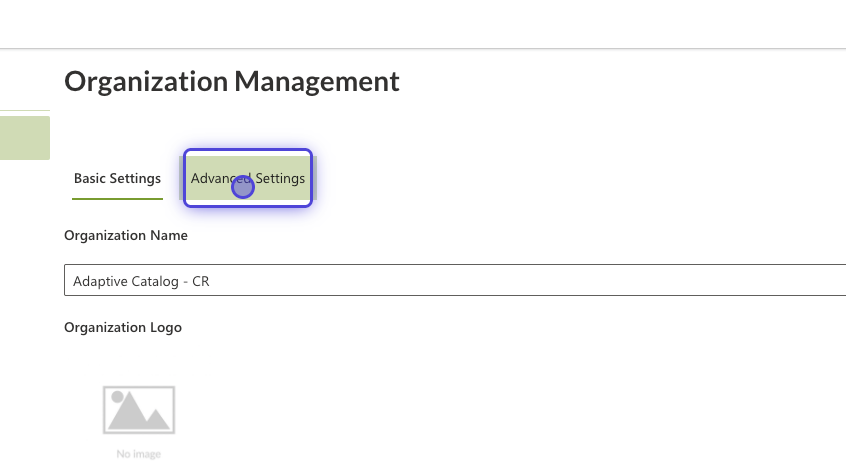846x471 pixels.
Task: Click the word 'Management' in page title
Action: point(317,81)
